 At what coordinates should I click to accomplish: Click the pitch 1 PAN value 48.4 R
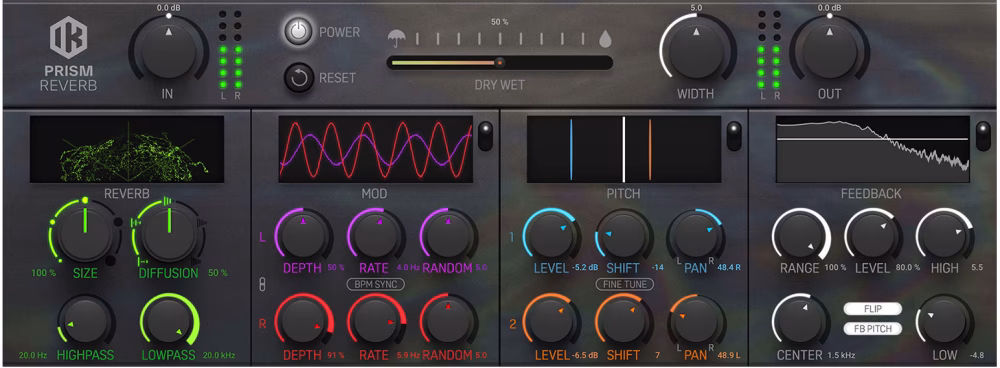click(x=729, y=268)
